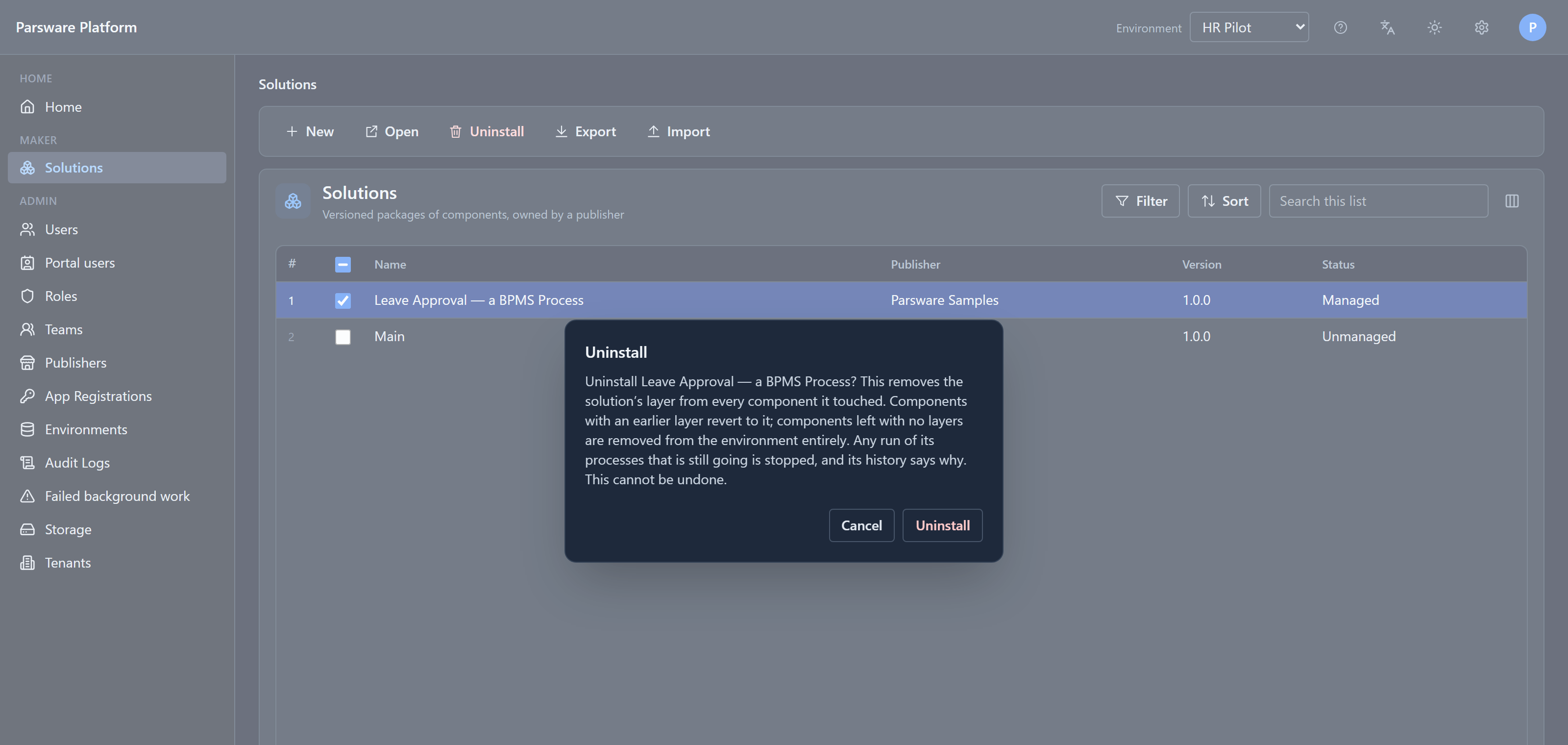
Task: Open App Registrations in the sidebar
Action: pyautogui.click(x=117, y=396)
